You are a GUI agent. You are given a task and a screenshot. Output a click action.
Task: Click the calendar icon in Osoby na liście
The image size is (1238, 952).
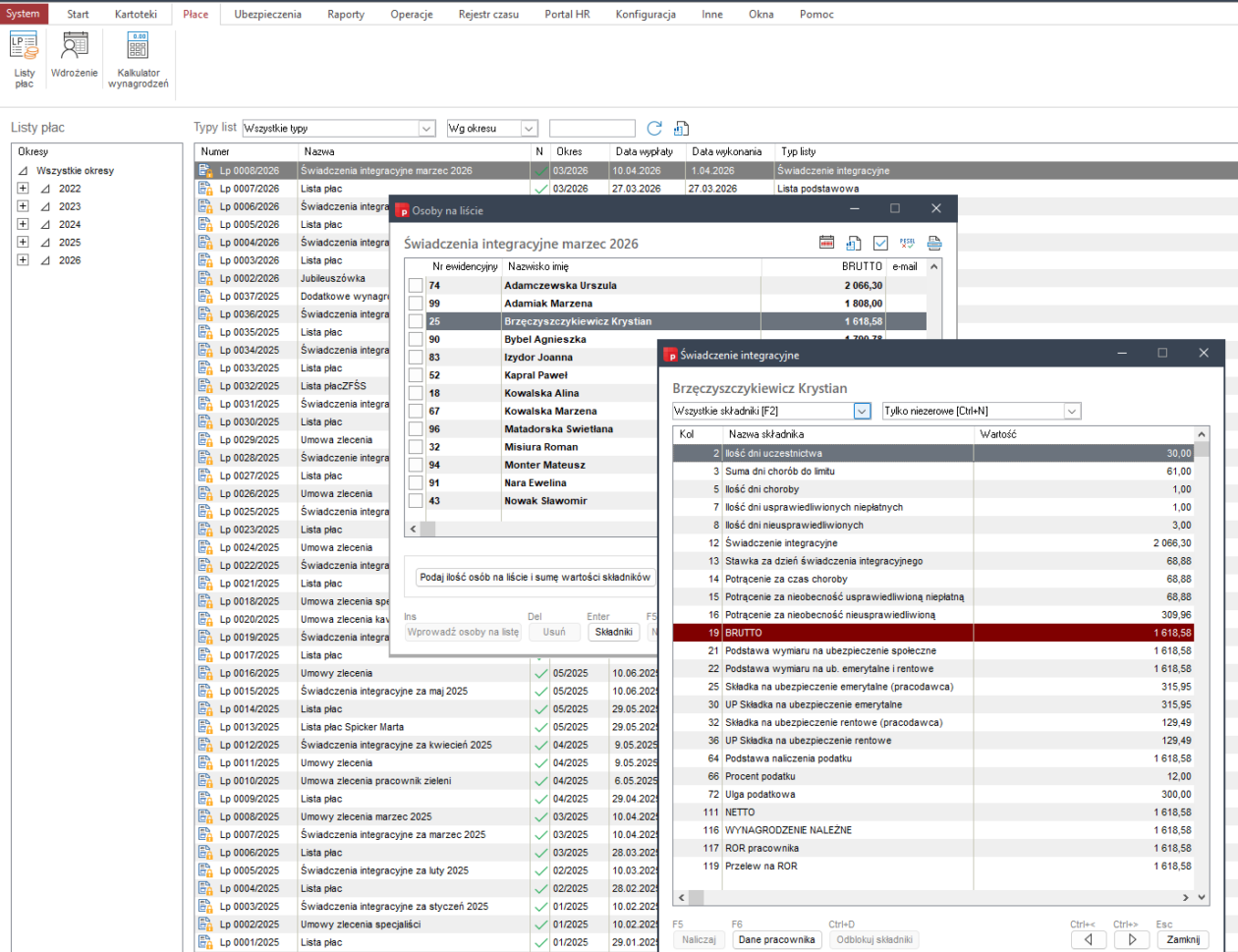point(826,243)
